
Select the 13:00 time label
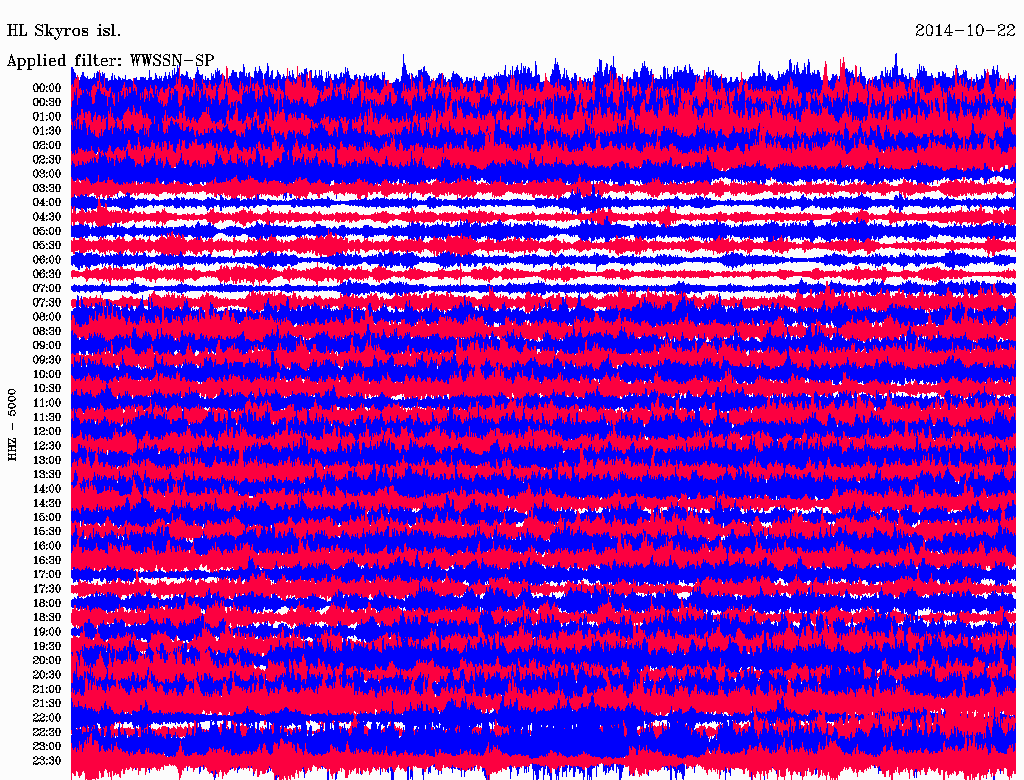(x=46, y=460)
